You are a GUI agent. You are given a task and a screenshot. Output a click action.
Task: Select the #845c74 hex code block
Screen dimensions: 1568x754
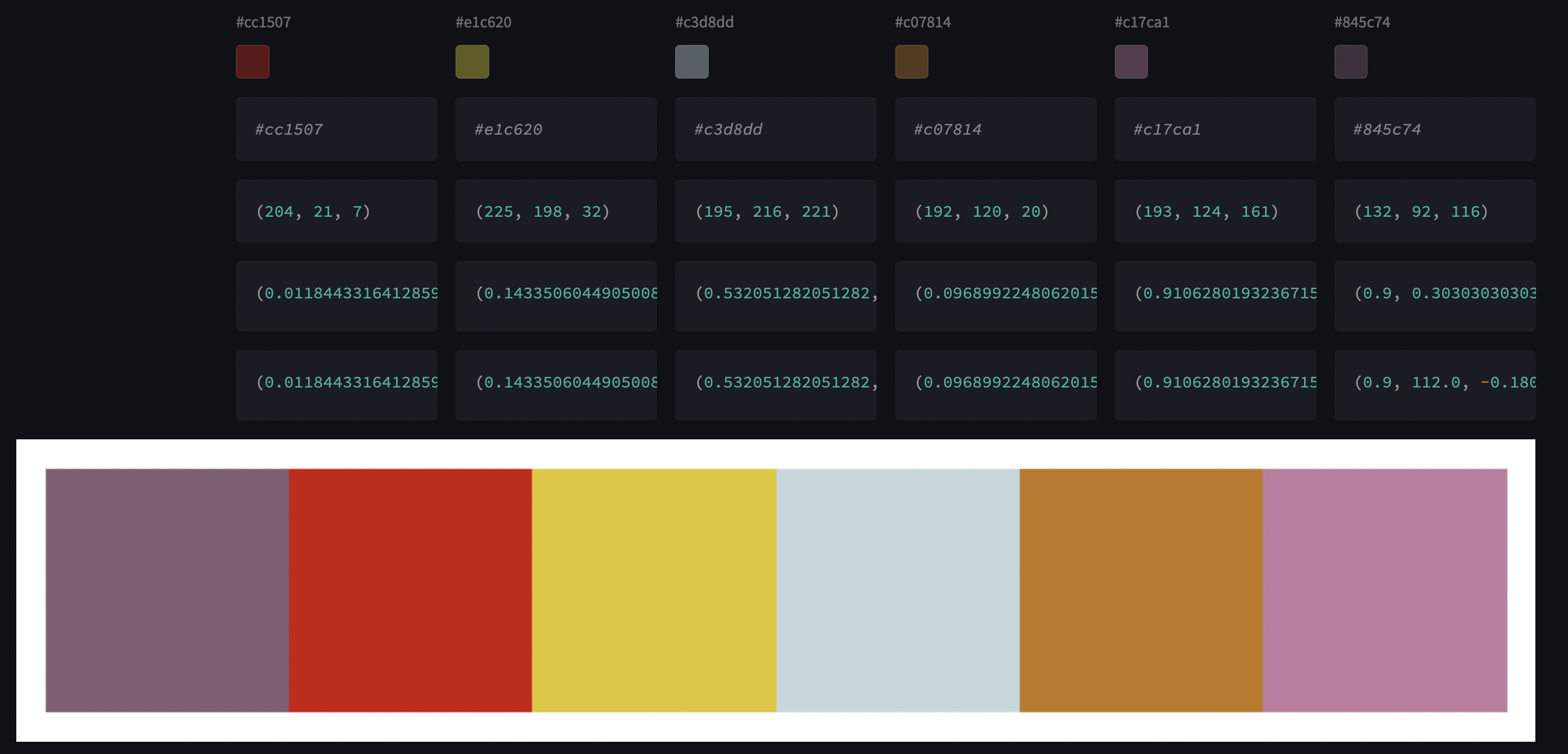click(x=1434, y=129)
